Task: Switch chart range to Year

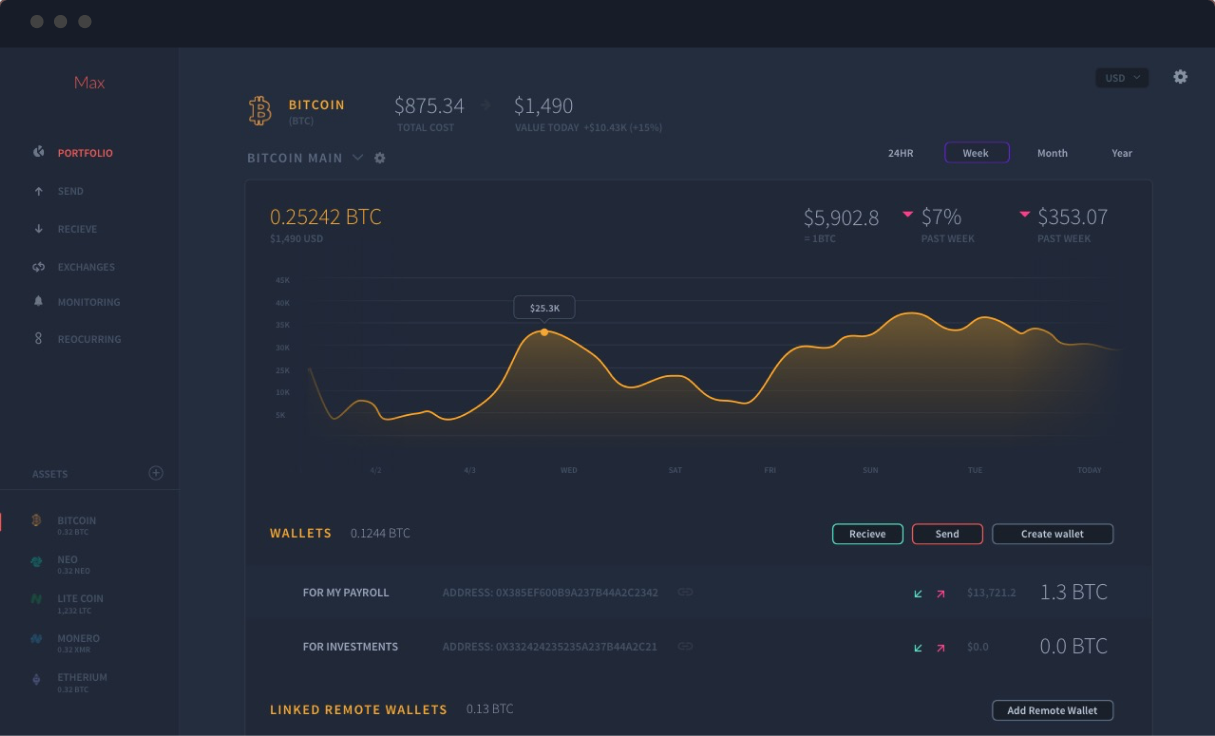Action: (x=1122, y=153)
